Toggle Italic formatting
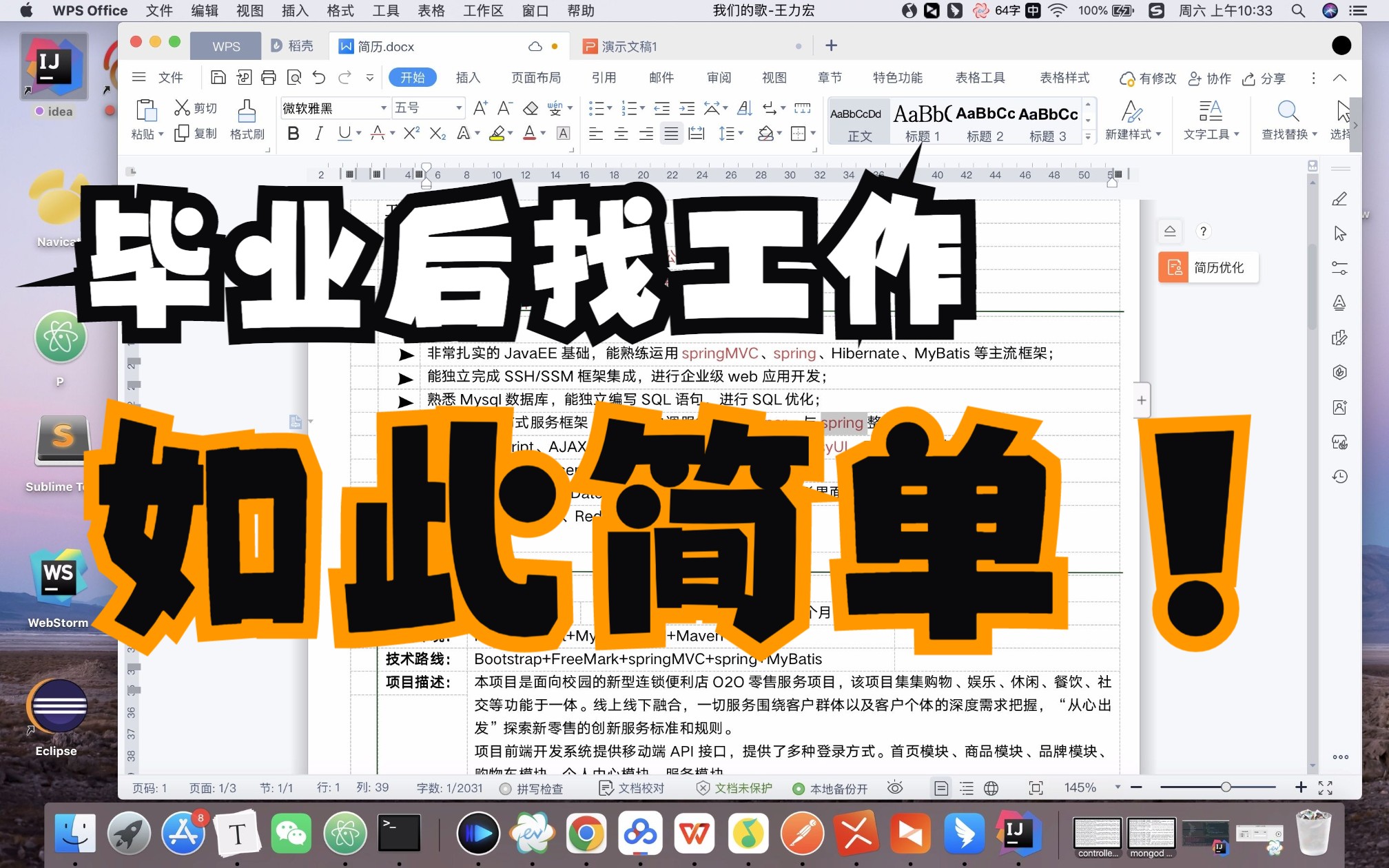The height and width of the screenshot is (868, 1389). (x=318, y=134)
